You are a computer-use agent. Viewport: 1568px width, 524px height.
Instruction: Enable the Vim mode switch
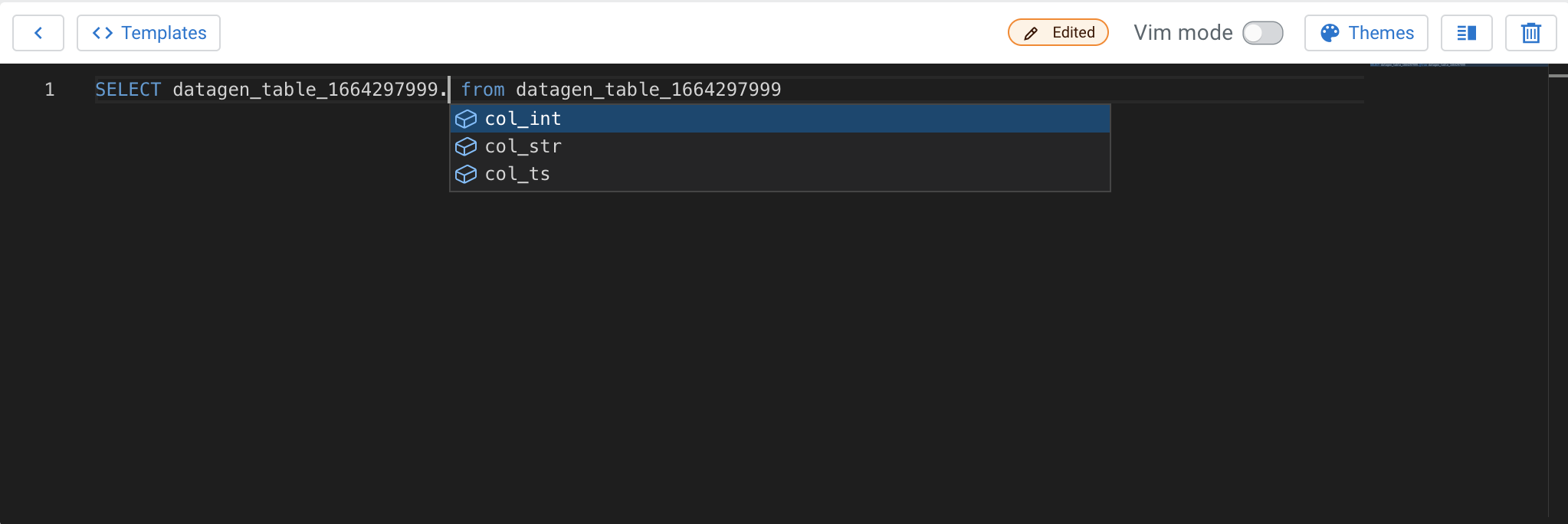(1263, 33)
